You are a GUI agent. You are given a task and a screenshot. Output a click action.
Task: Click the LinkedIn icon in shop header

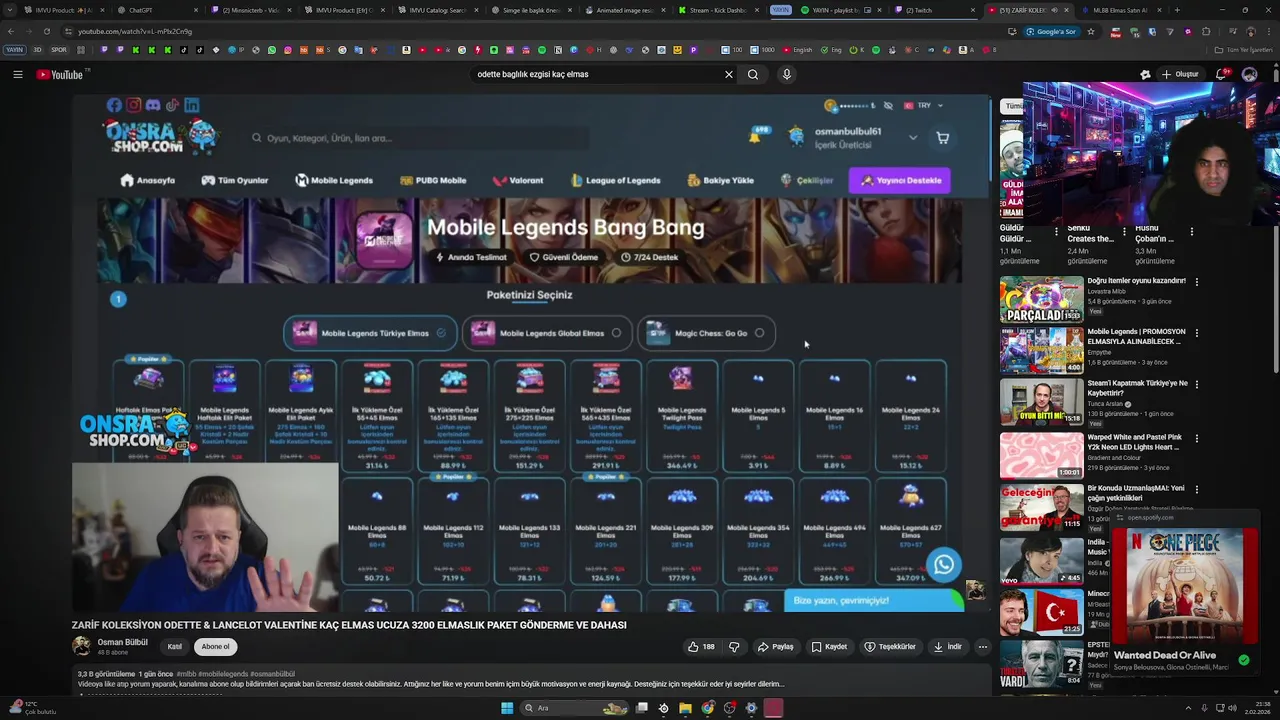click(191, 105)
